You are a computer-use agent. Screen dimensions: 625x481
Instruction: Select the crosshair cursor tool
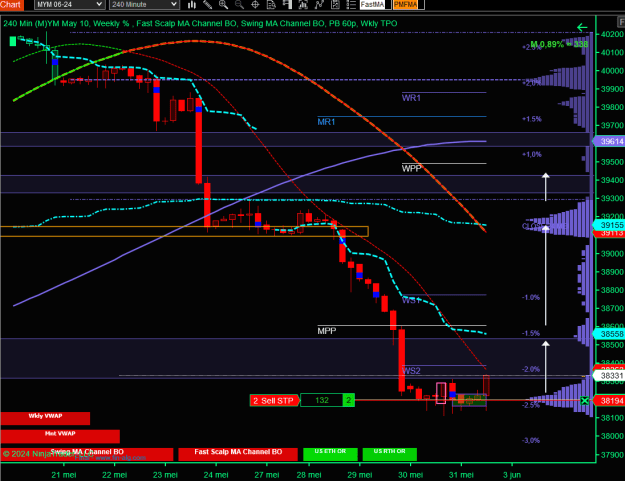255,4
